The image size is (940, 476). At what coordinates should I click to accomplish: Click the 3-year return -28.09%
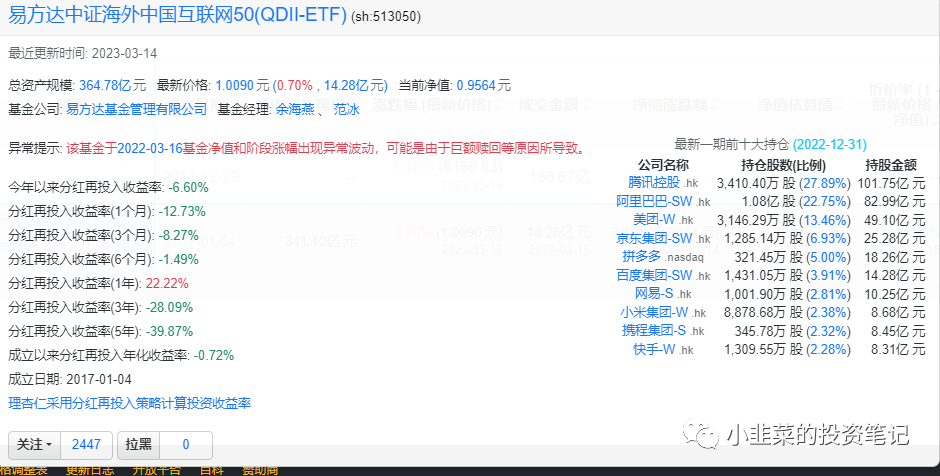click(x=169, y=308)
